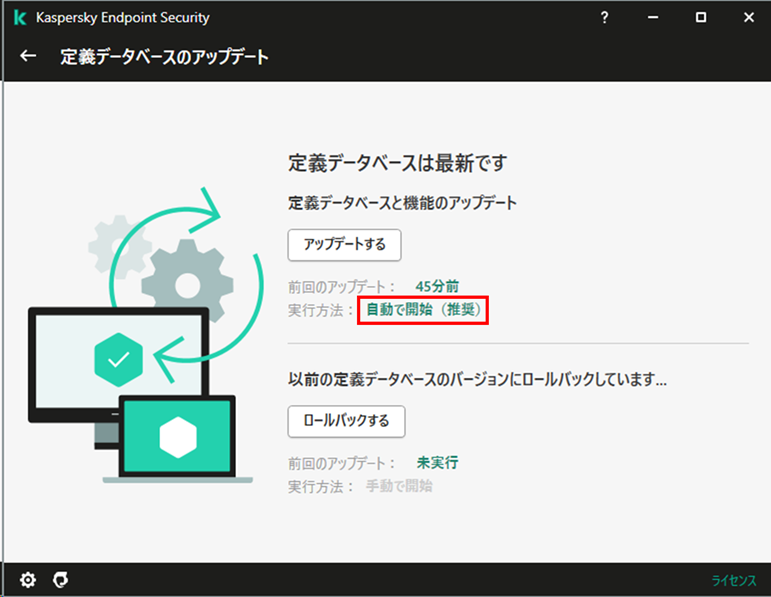Viewport: 771px width, 597px height.
Task: Maximize the Kaspersky window
Action: 701,18
